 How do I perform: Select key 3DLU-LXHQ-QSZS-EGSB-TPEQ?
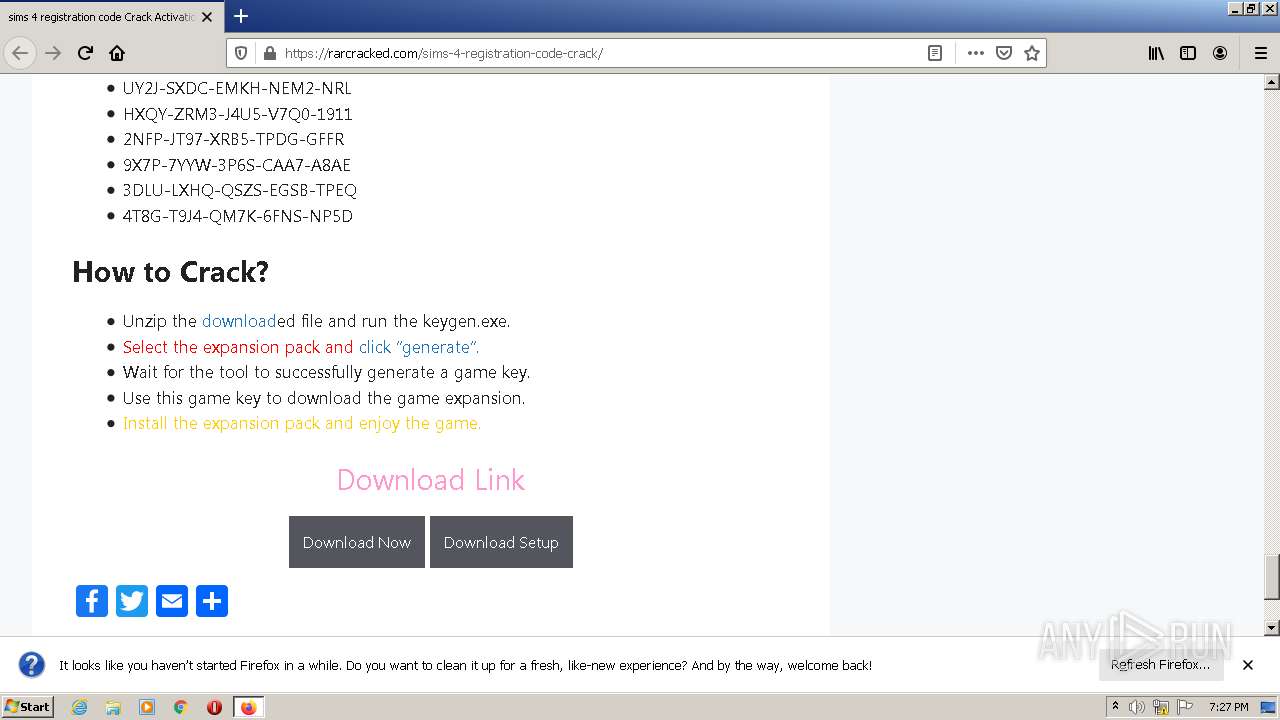(240, 190)
